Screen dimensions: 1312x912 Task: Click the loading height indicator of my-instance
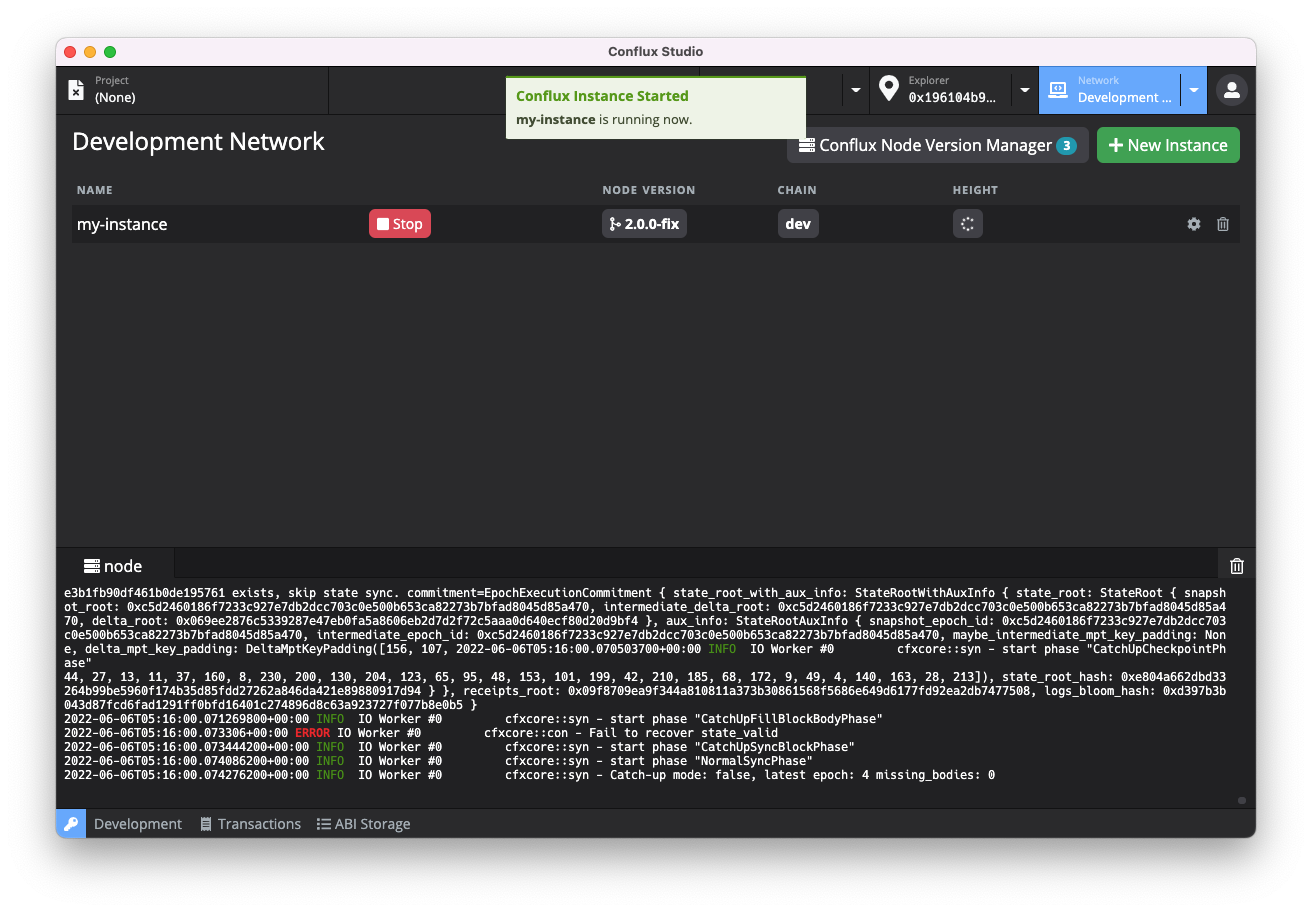967,224
